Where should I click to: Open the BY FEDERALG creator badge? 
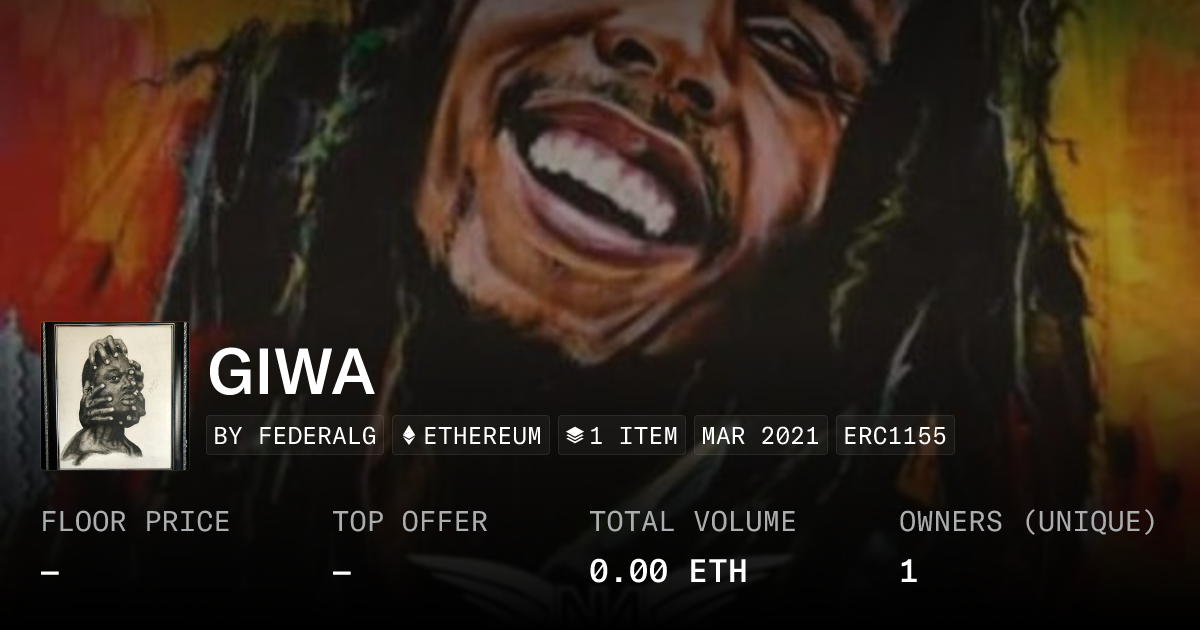[295, 436]
